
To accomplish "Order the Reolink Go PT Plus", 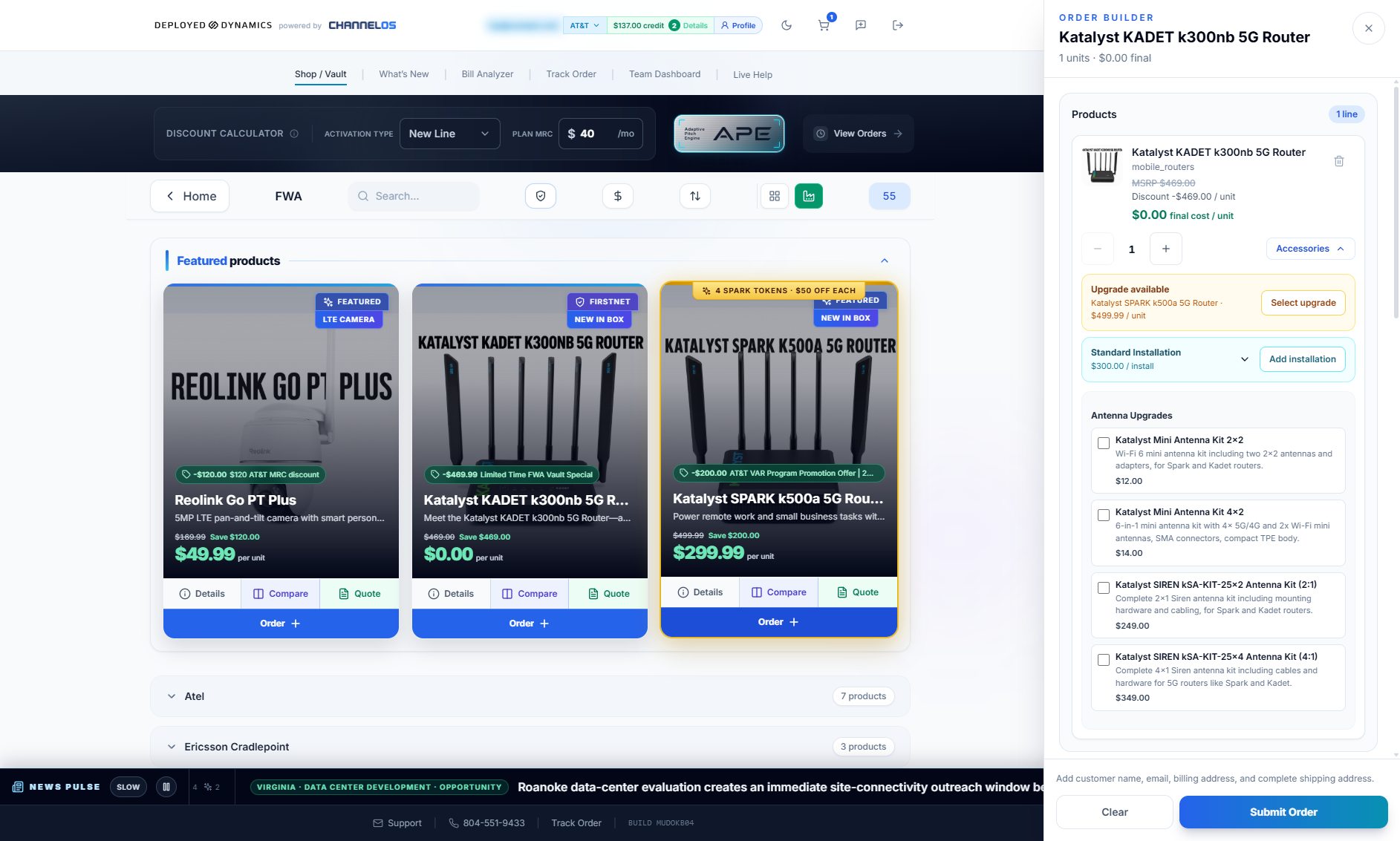I will tap(281, 624).
